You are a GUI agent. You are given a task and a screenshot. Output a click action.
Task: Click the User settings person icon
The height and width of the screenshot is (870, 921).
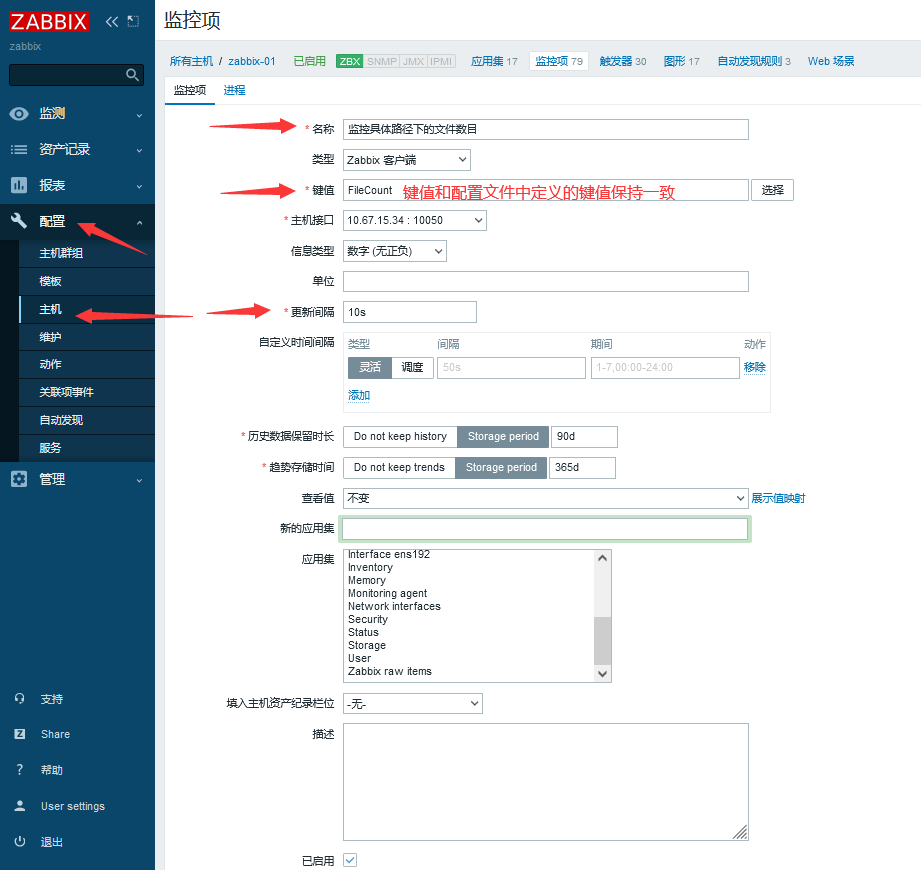click(19, 805)
